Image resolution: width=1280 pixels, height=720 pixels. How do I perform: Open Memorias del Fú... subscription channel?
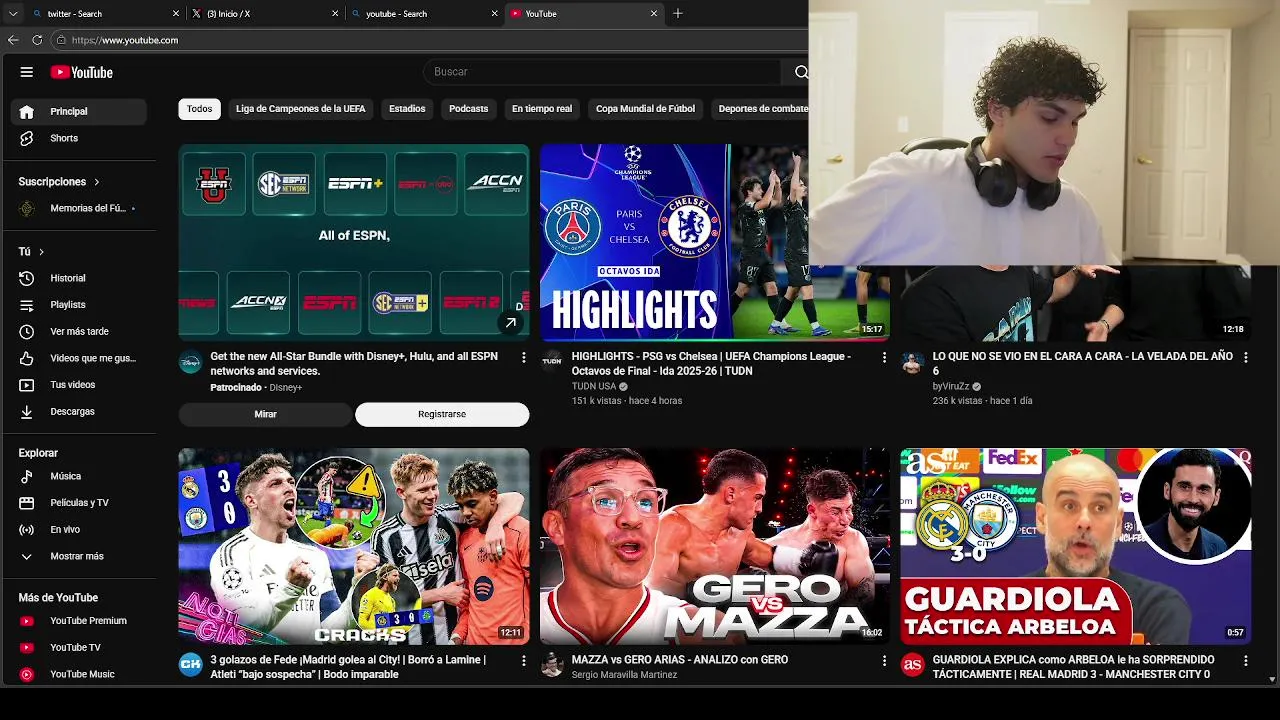tap(78, 208)
